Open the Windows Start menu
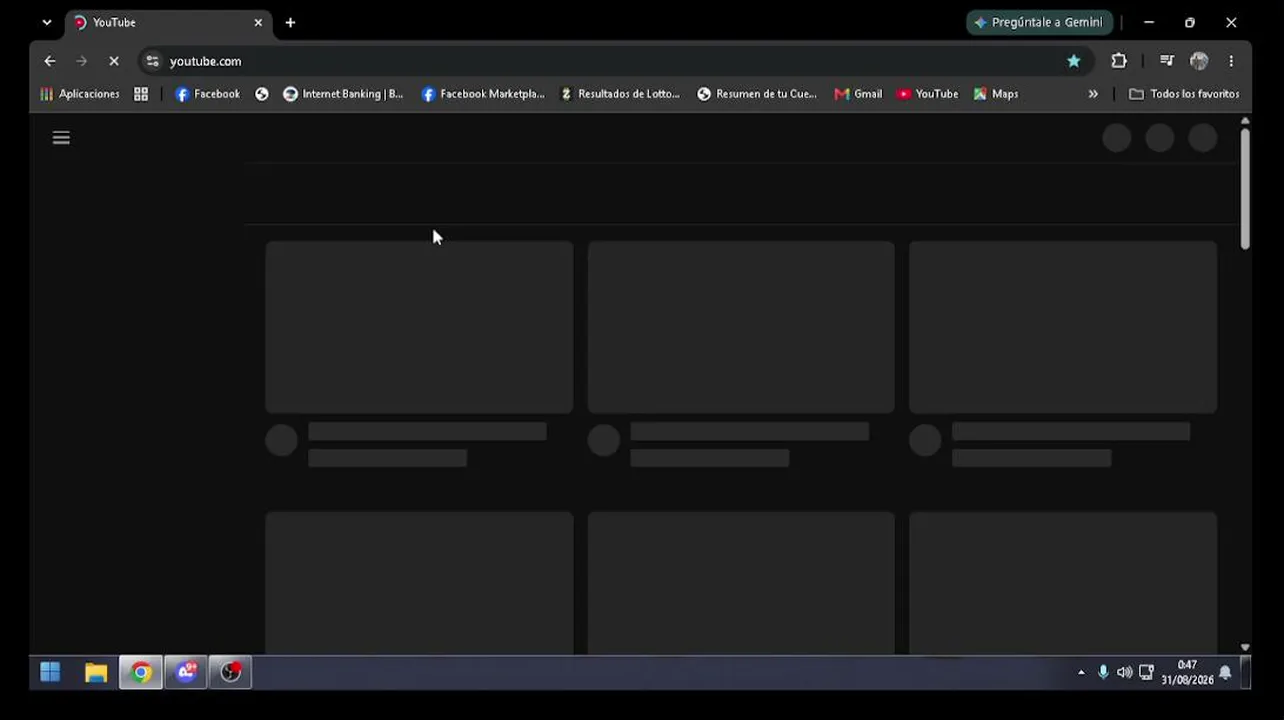 pos(50,673)
